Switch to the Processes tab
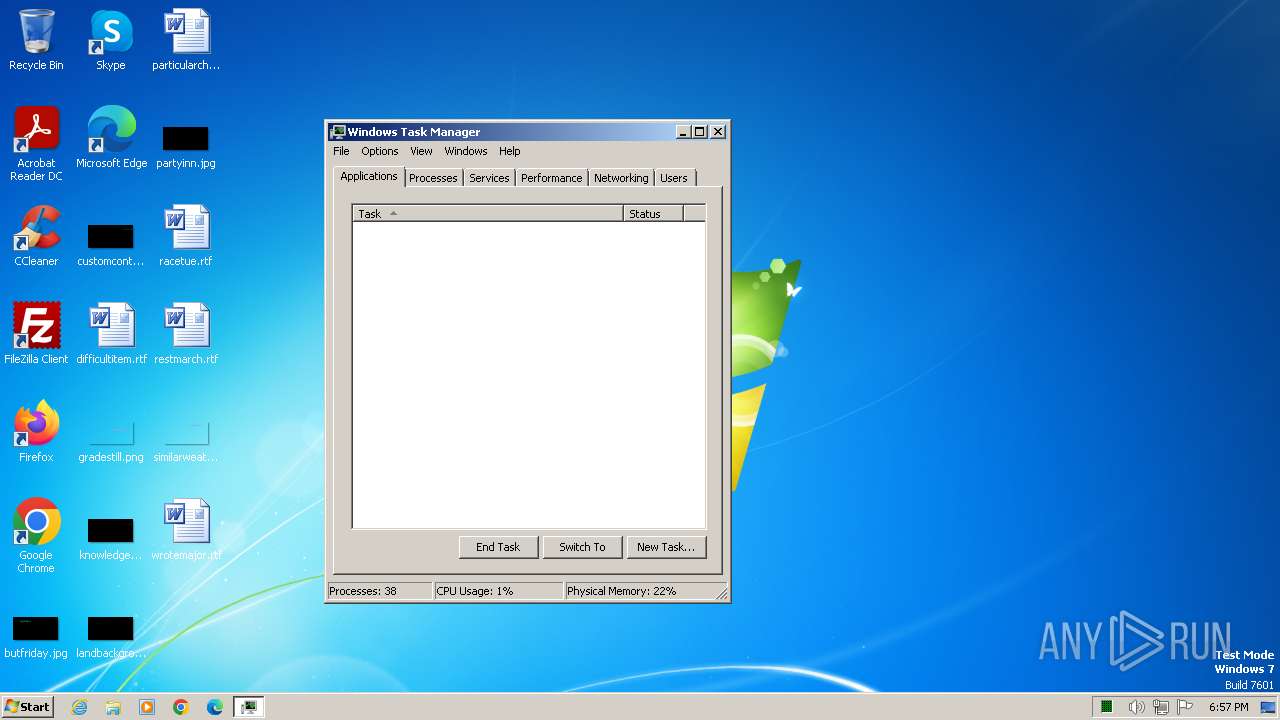This screenshot has height=720, width=1280. pos(433,178)
